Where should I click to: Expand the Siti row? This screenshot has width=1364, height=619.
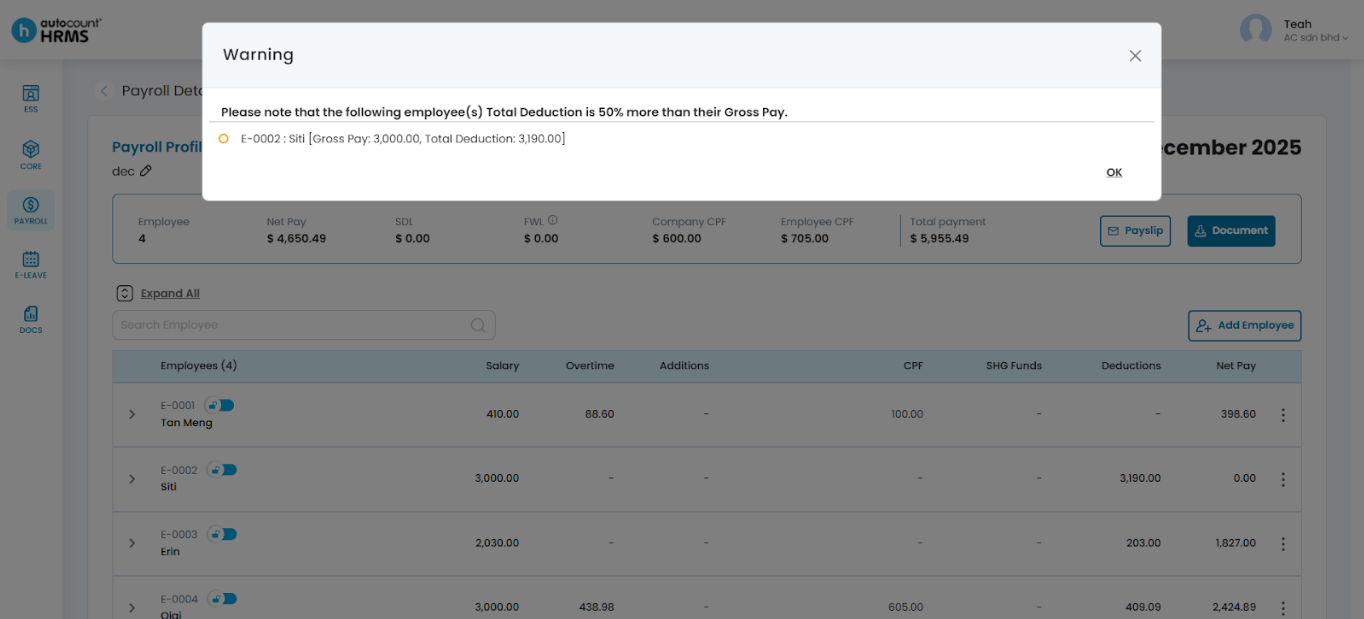coord(132,479)
